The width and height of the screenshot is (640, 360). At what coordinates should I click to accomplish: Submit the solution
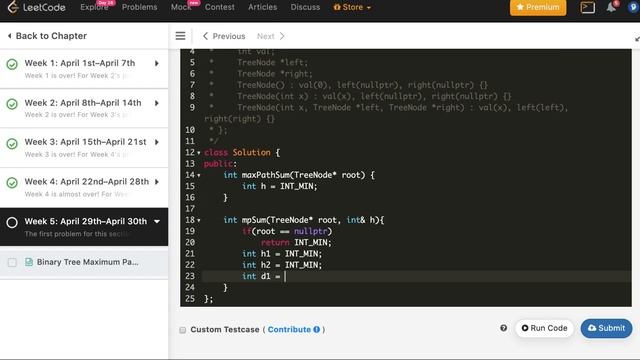[607, 328]
